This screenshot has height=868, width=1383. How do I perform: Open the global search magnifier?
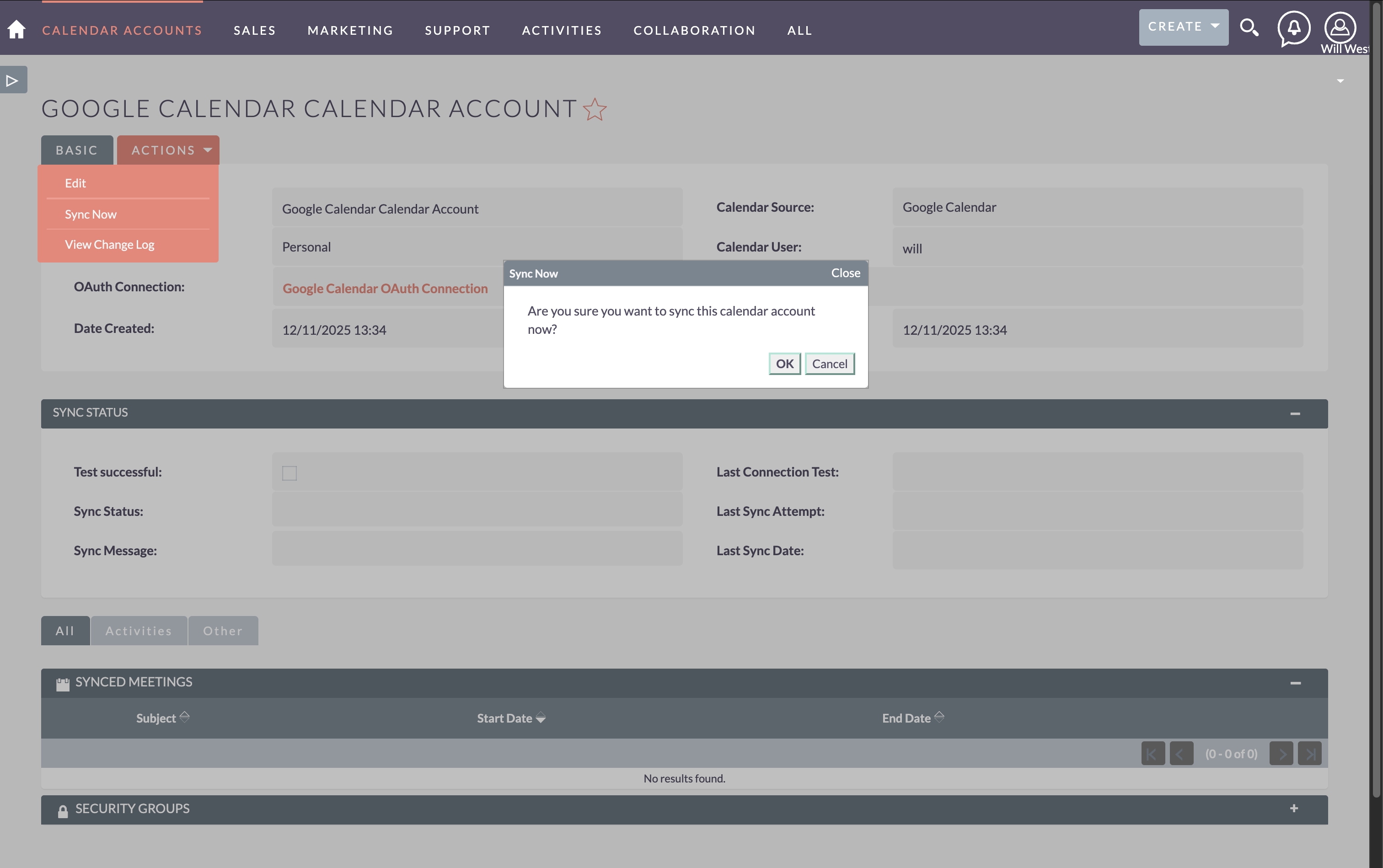pyautogui.click(x=1249, y=27)
